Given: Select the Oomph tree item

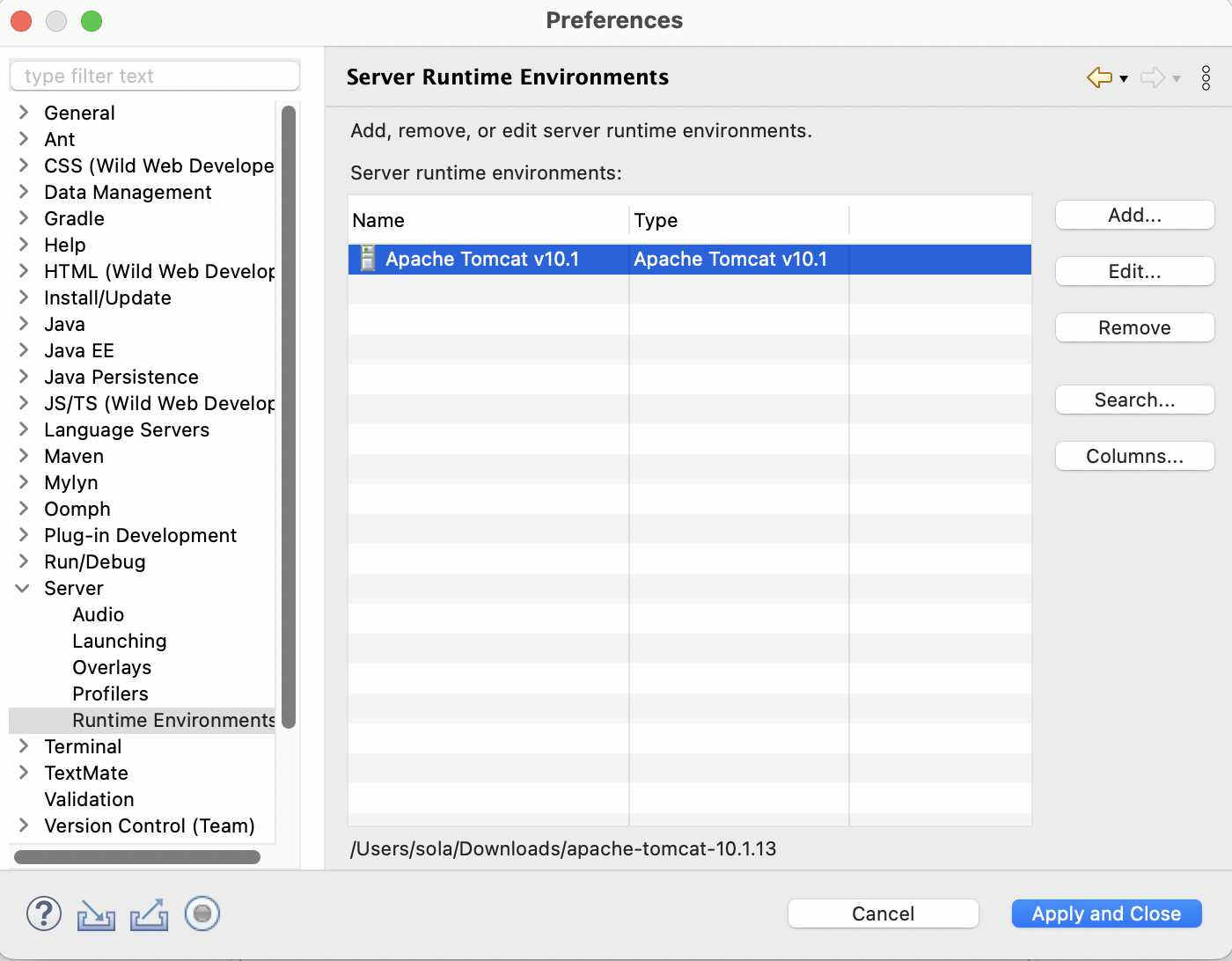Looking at the screenshot, I should [77, 509].
